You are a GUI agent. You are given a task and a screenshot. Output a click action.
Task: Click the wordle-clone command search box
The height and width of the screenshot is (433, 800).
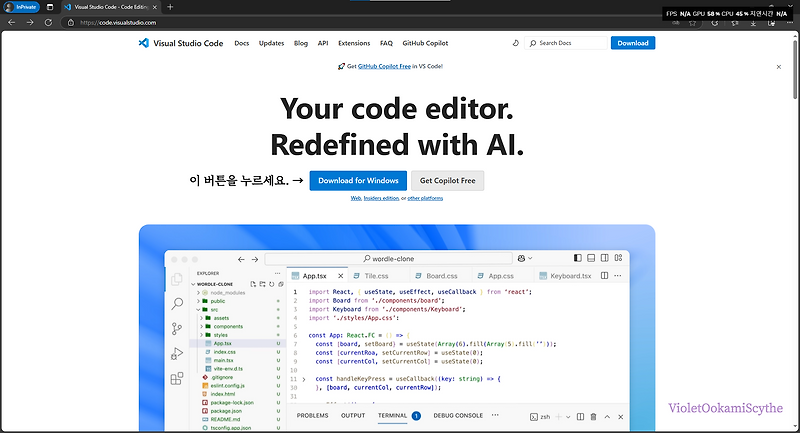(x=388, y=259)
